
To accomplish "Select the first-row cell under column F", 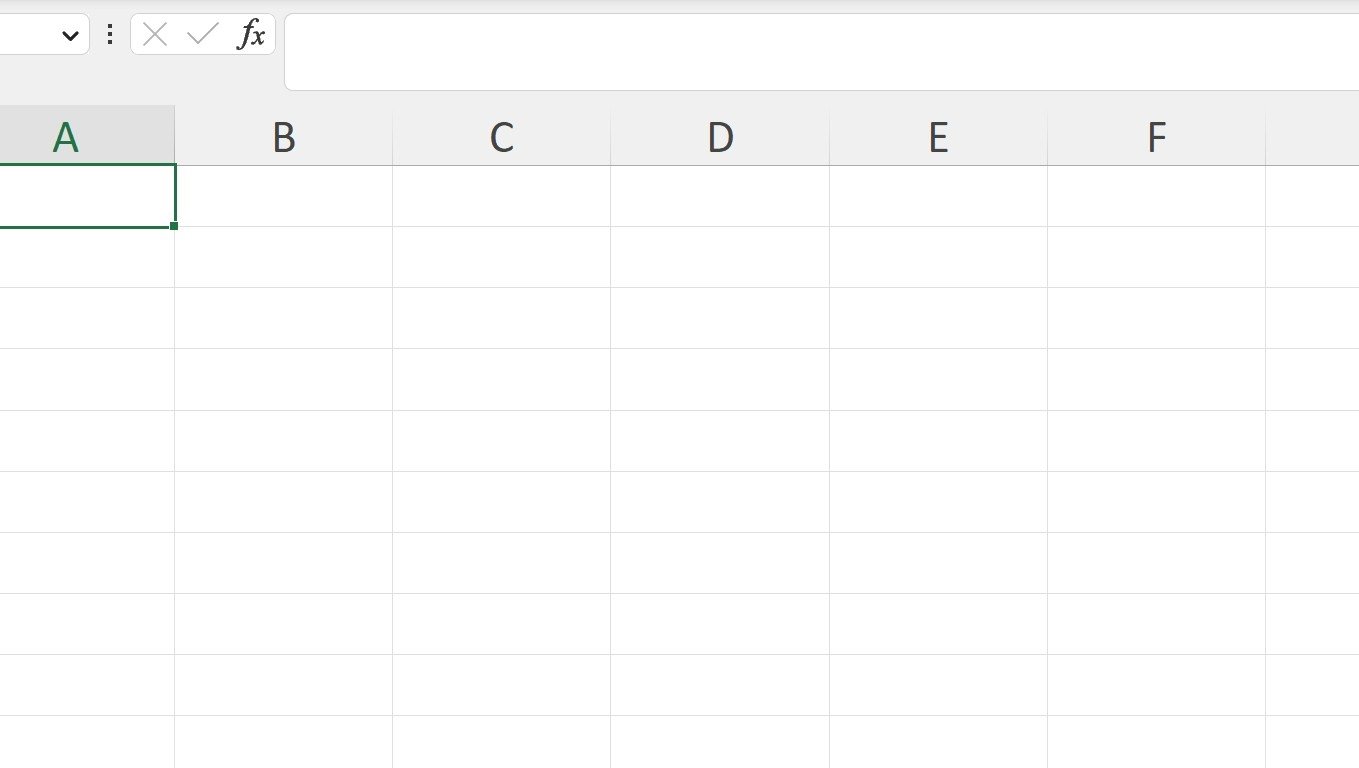I will click(x=1156, y=196).
